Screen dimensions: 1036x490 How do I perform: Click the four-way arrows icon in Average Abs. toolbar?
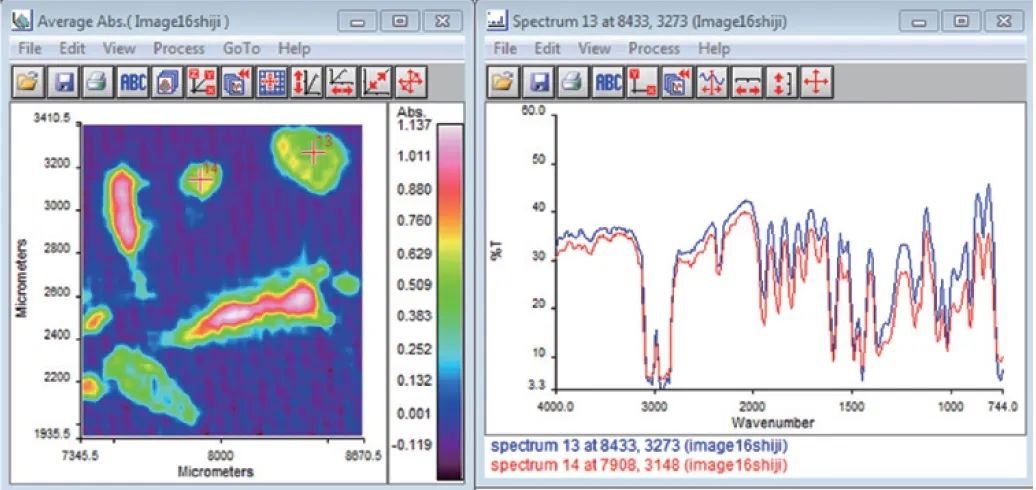pos(410,82)
